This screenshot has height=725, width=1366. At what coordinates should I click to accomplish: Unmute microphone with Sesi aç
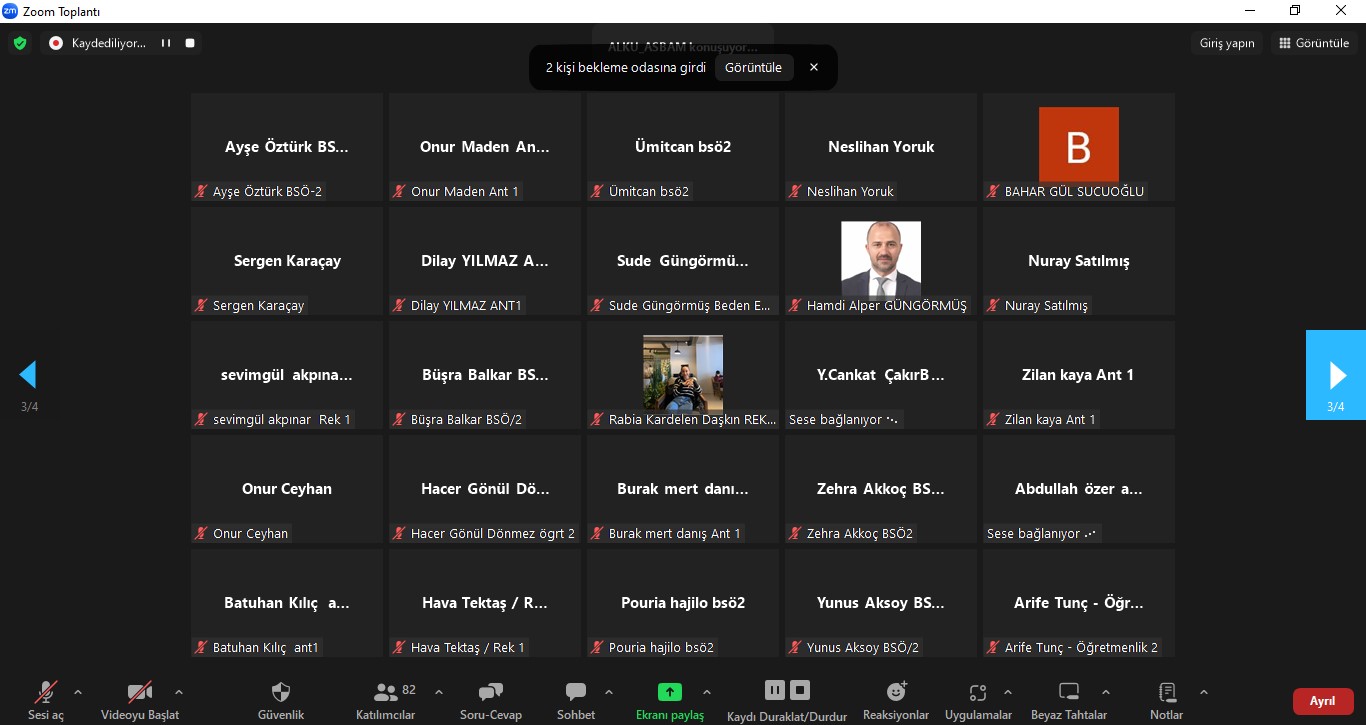[45, 692]
